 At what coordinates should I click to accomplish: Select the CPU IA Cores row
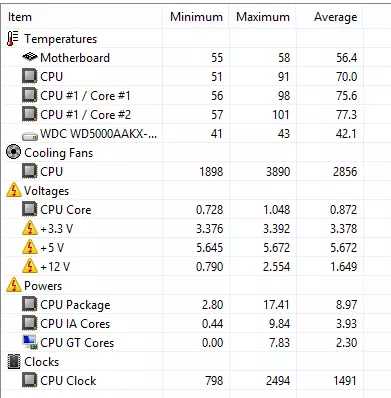tap(182, 323)
